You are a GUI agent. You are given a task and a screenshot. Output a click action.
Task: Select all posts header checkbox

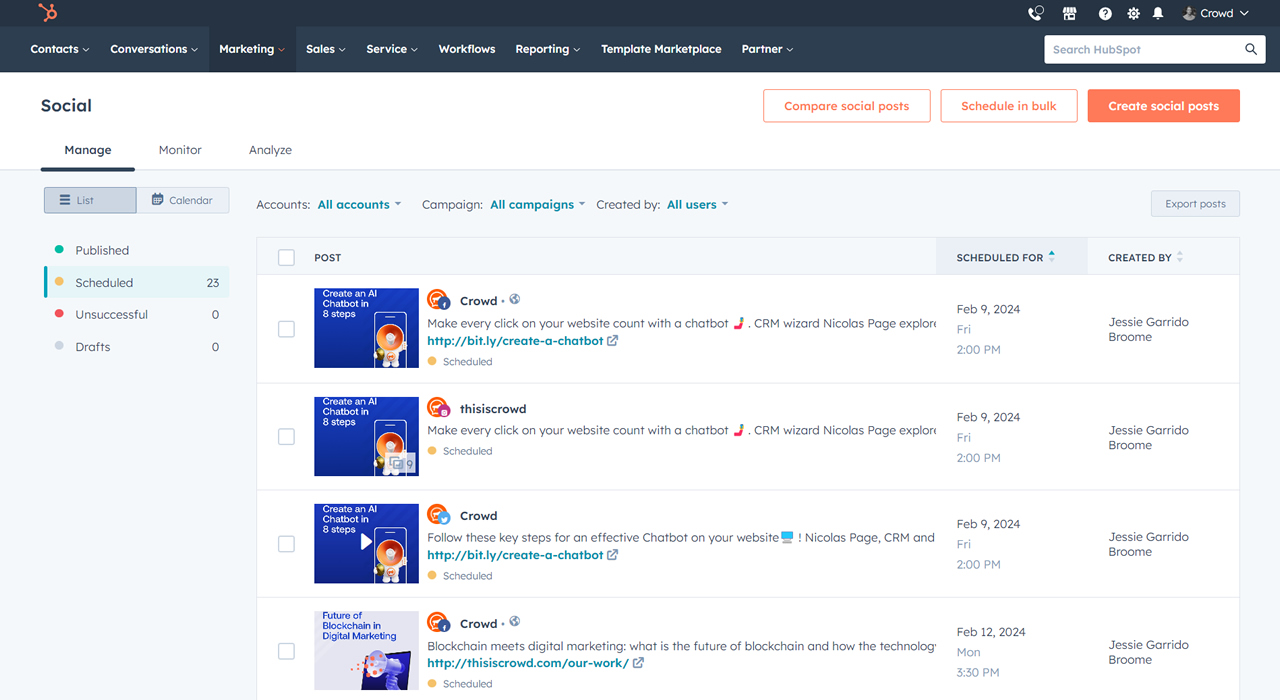(x=286, y=257)
